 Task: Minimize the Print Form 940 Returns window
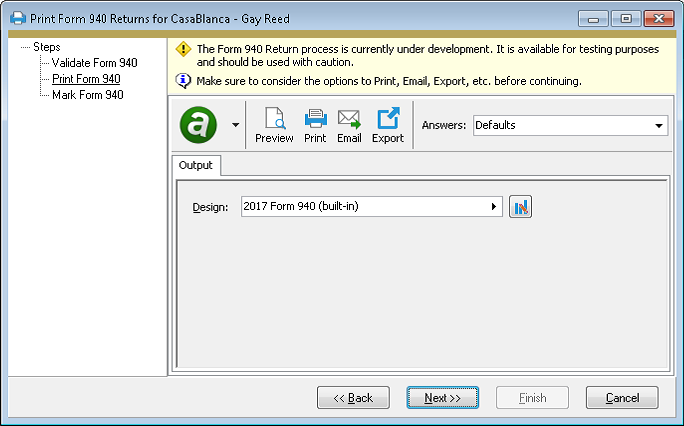tap(593, 19)
